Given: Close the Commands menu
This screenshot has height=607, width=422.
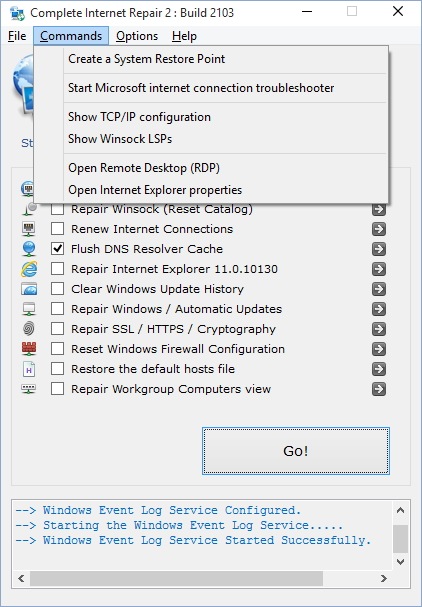Looking at the screenshot, I should click(x=71, y=36).
